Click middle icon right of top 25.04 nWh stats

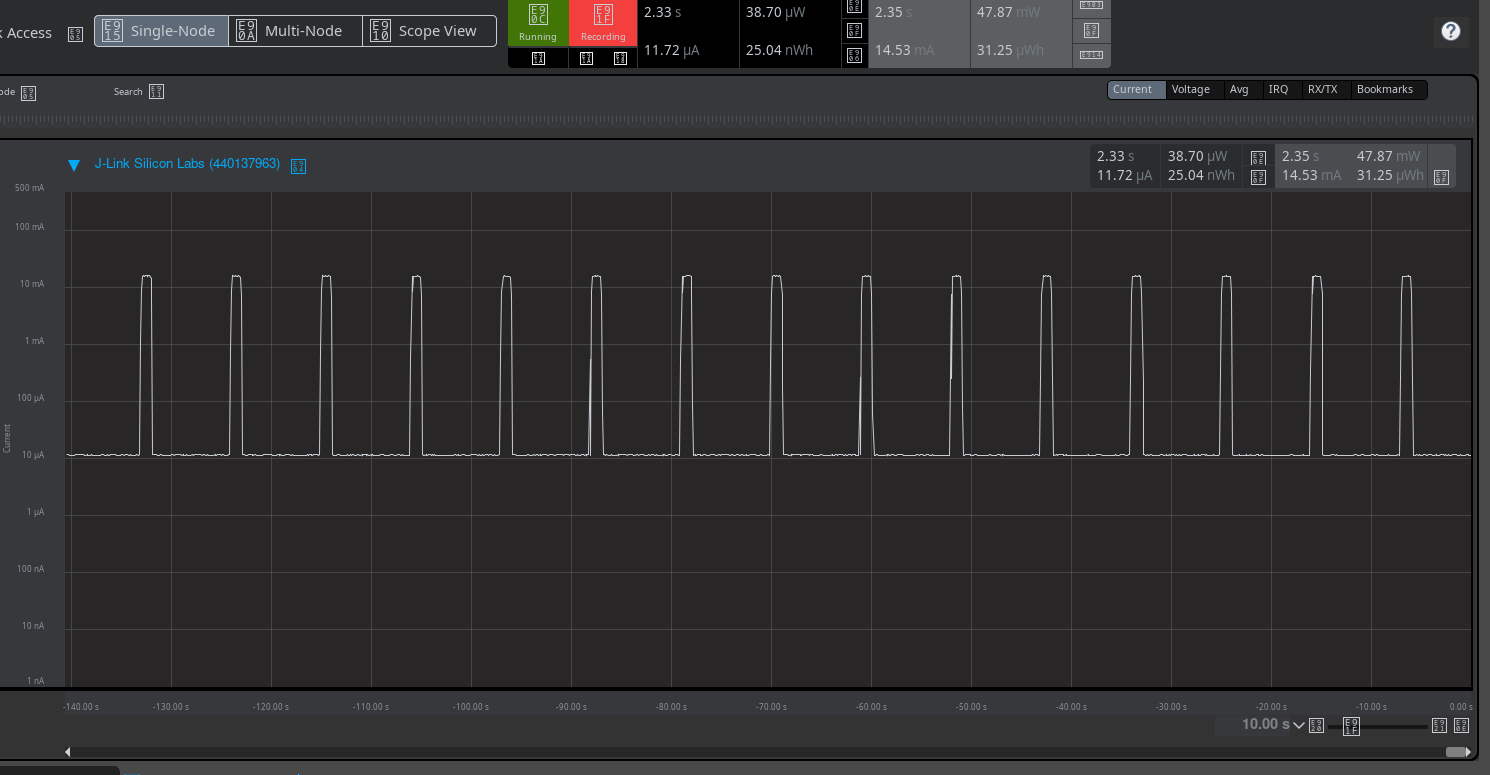click(854, 31)
